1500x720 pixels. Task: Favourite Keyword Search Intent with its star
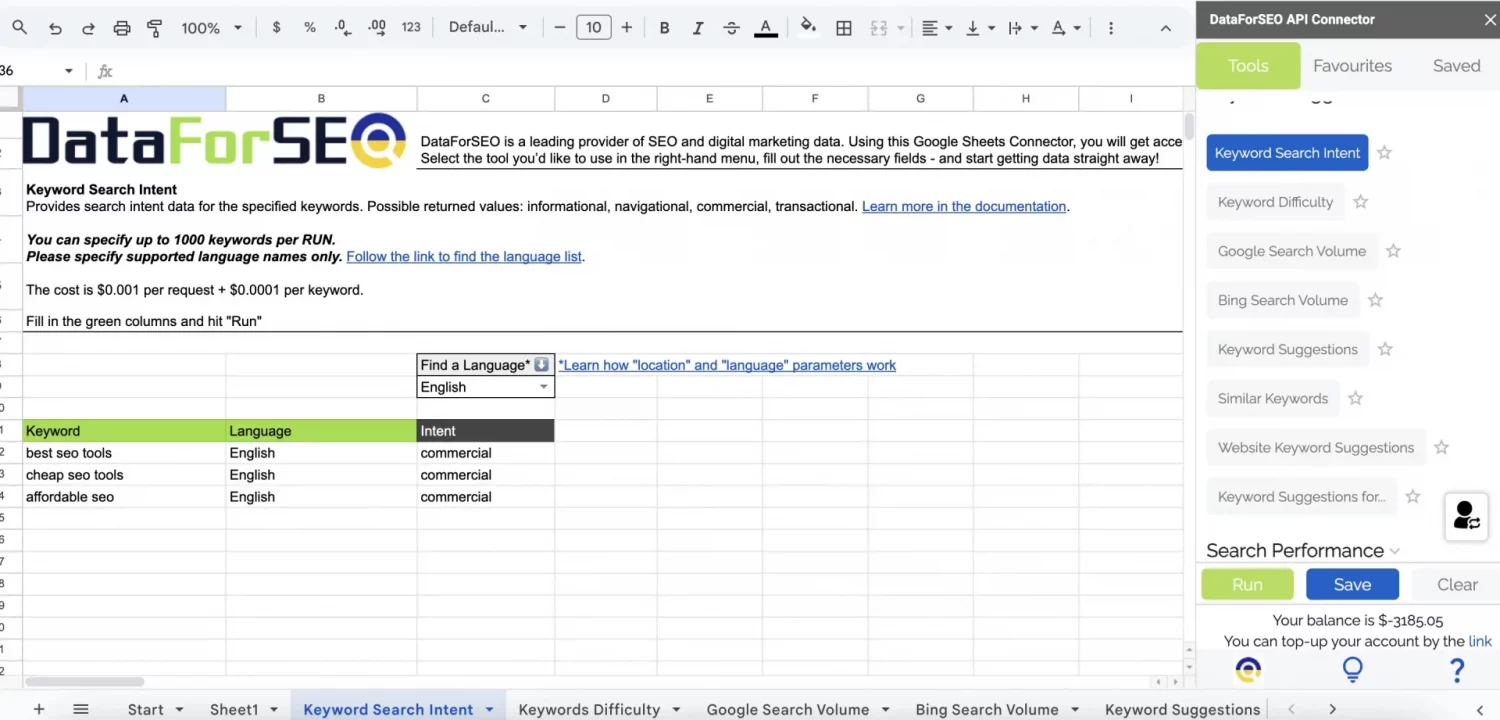pyautogui.click(x=1384, y=153)
